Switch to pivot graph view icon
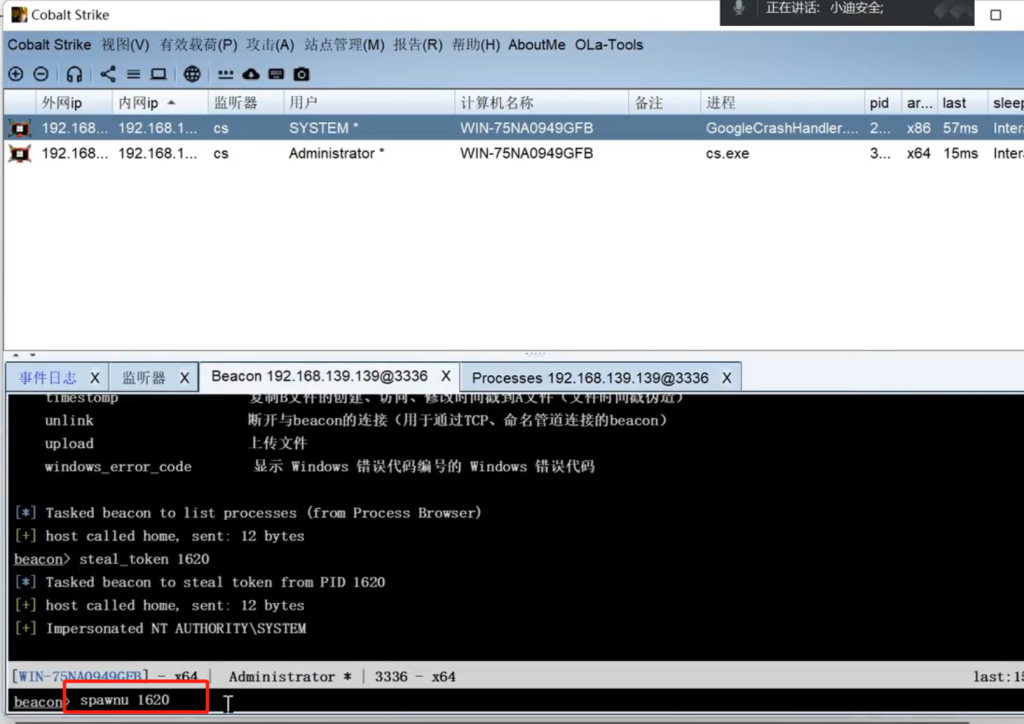The image size is (1024, 724). point(108,74)
